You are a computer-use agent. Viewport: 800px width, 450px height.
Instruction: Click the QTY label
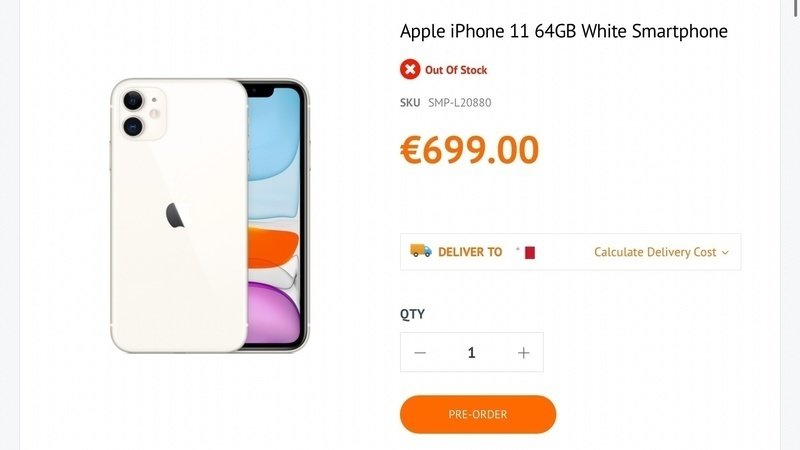click(412, 314)
